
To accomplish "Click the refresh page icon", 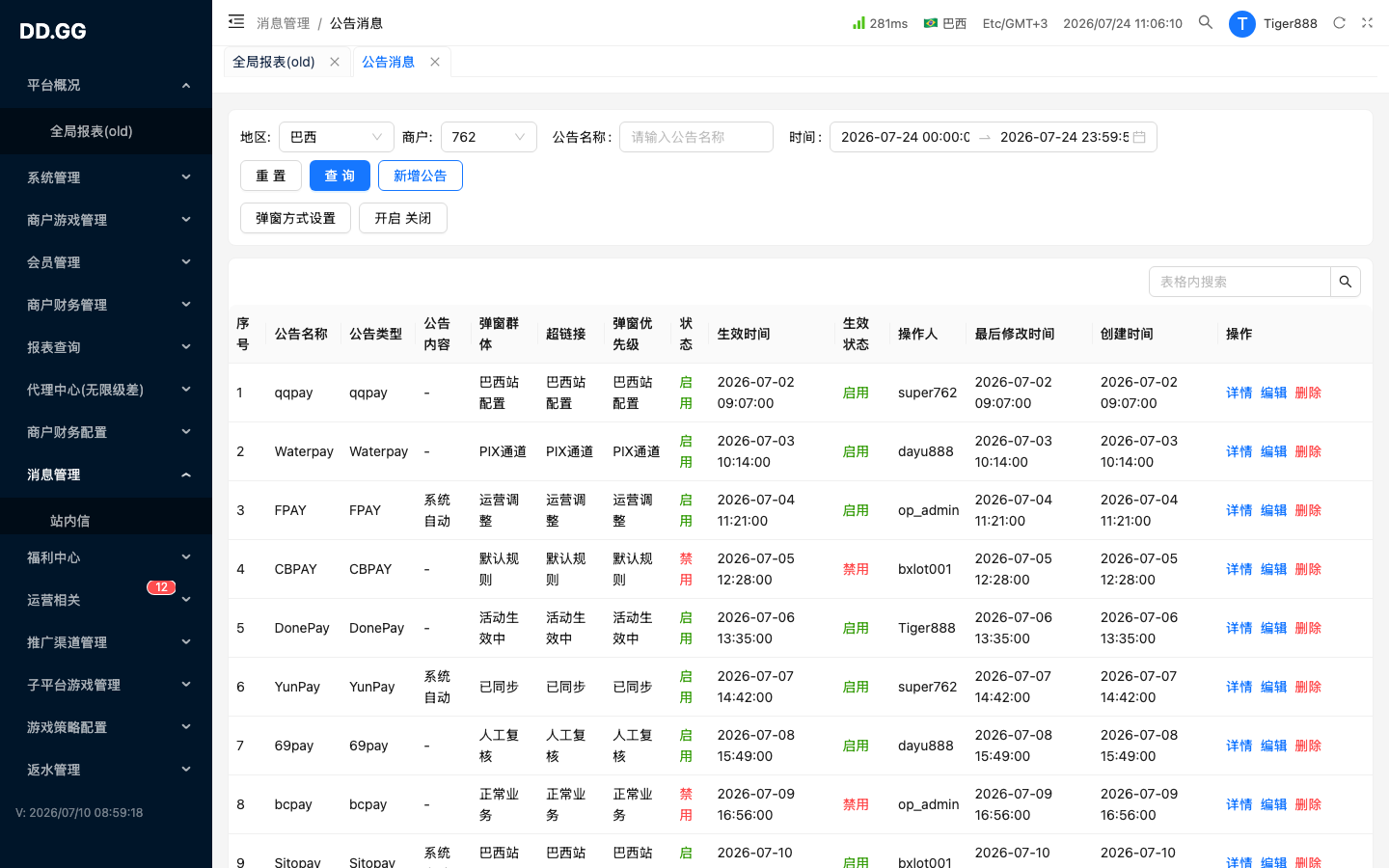I will point(1339,23).
